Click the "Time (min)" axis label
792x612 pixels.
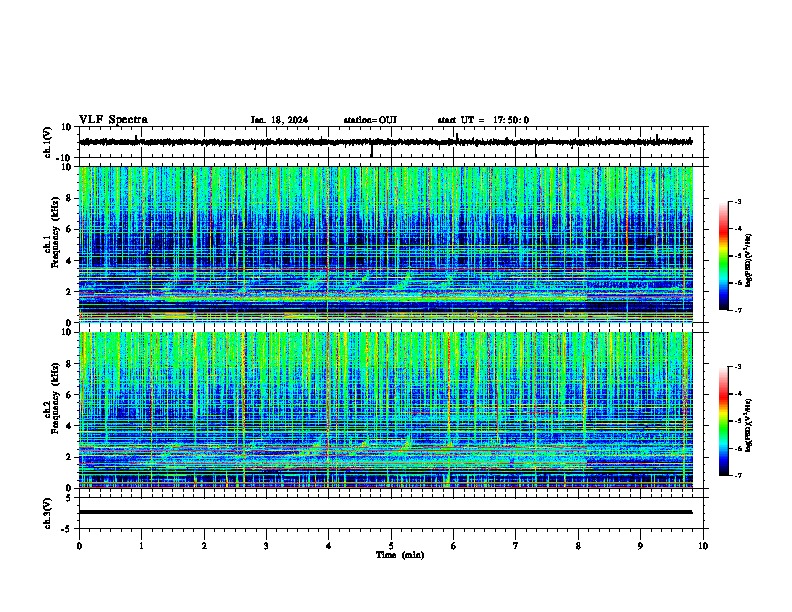tap(400, 555)
